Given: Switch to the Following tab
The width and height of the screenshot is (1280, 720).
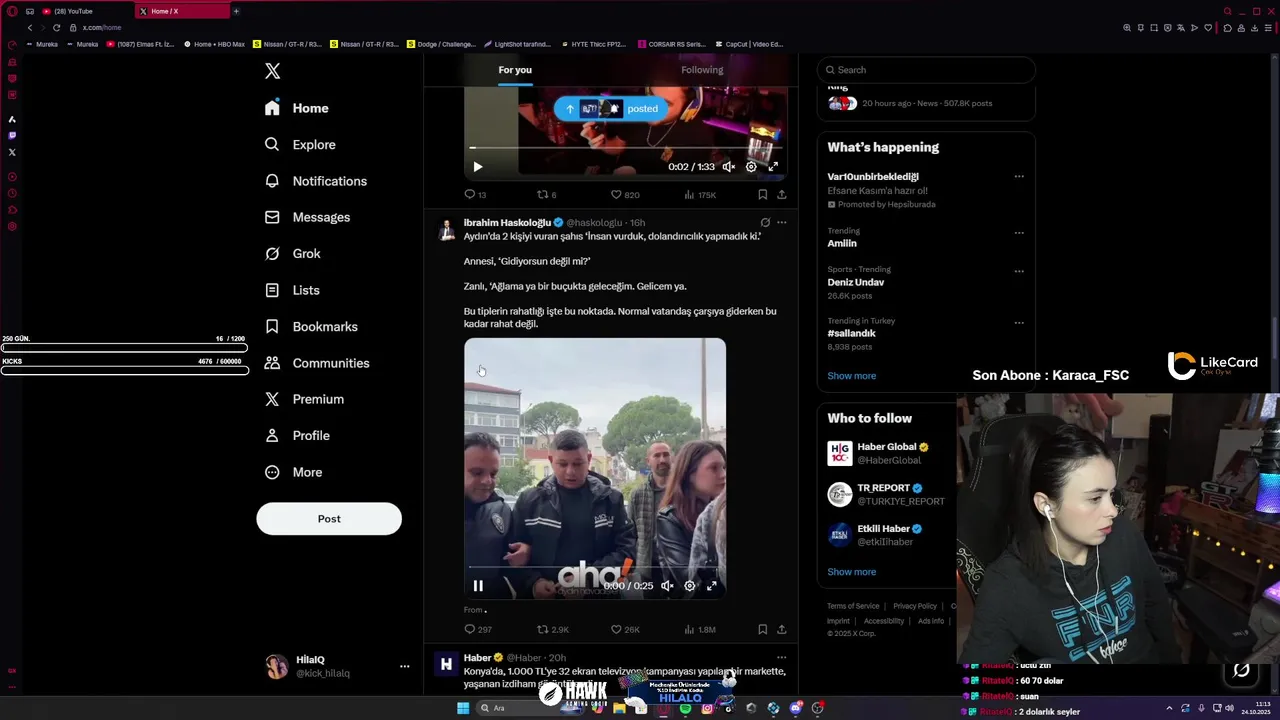Looking at the screenshot, I should pos(702,70).
